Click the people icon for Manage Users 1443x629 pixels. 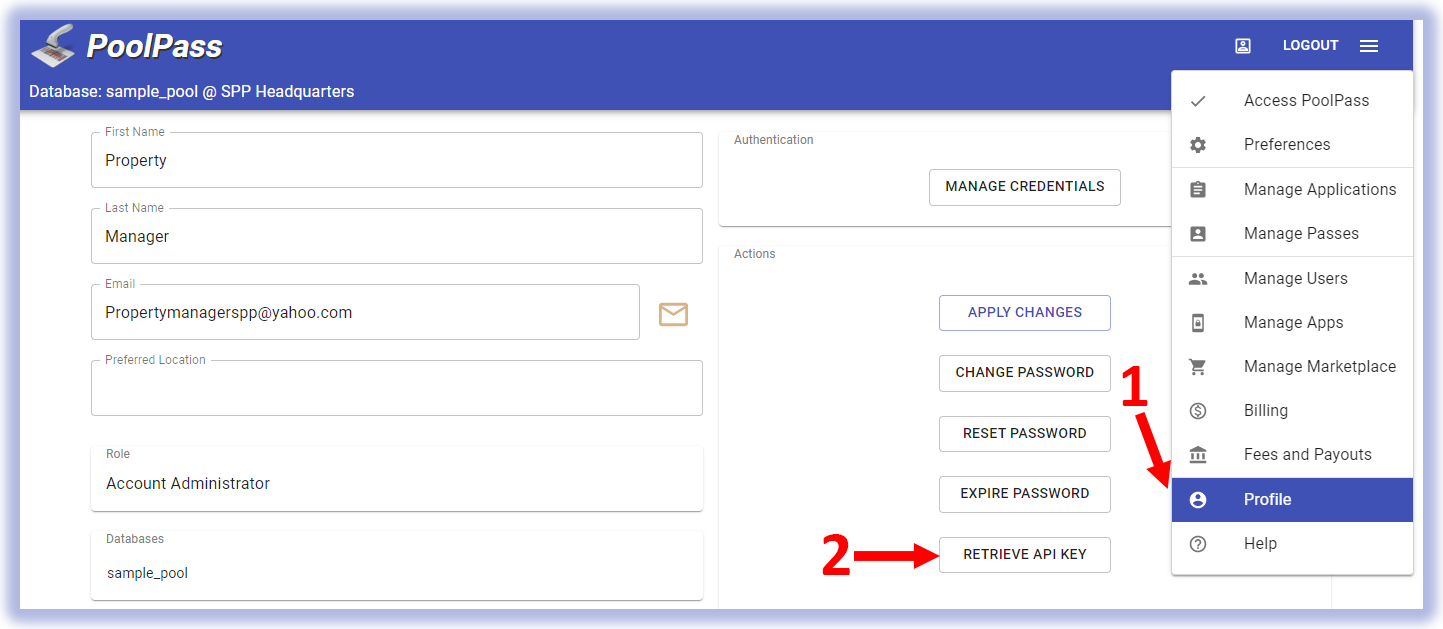[1198, 279]
